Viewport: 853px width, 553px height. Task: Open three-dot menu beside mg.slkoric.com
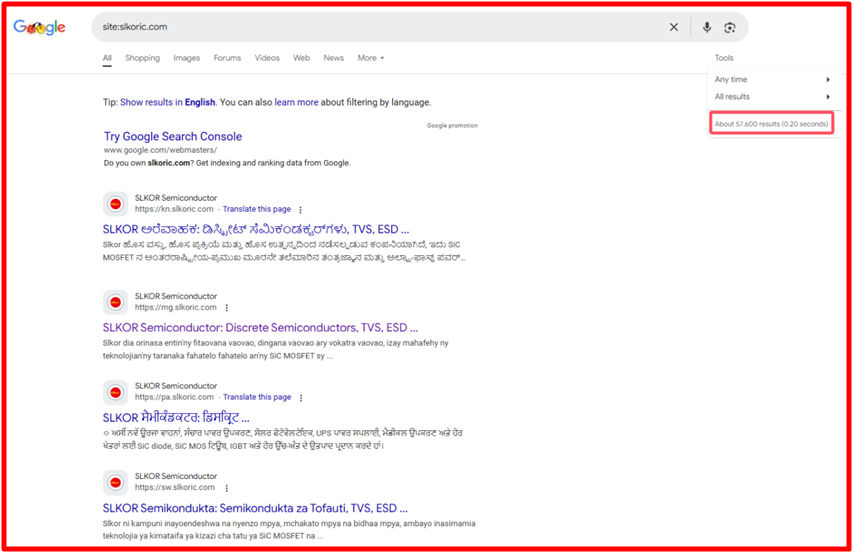[227, 308]
